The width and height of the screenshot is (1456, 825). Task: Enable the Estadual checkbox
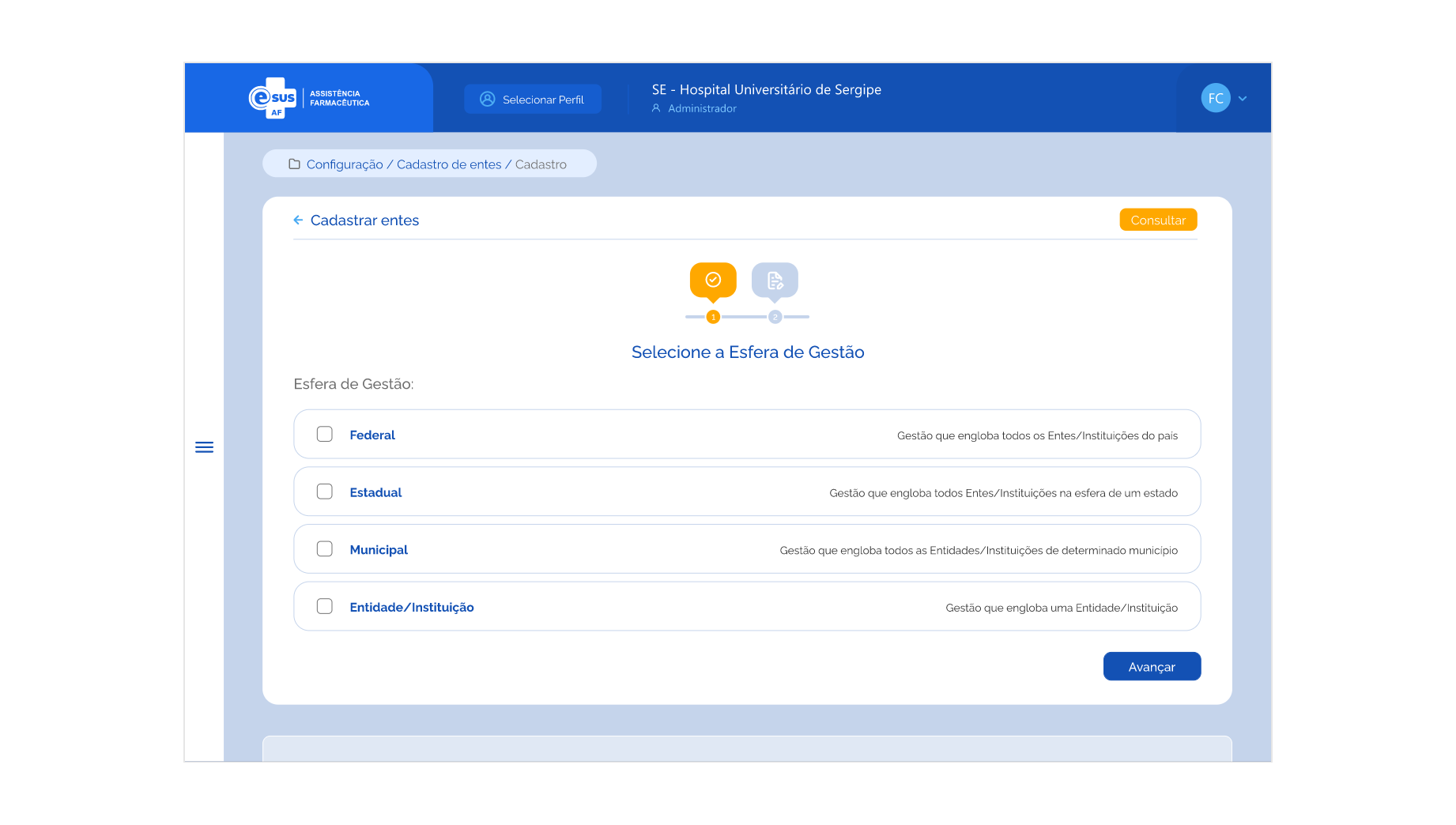(325, 492)
